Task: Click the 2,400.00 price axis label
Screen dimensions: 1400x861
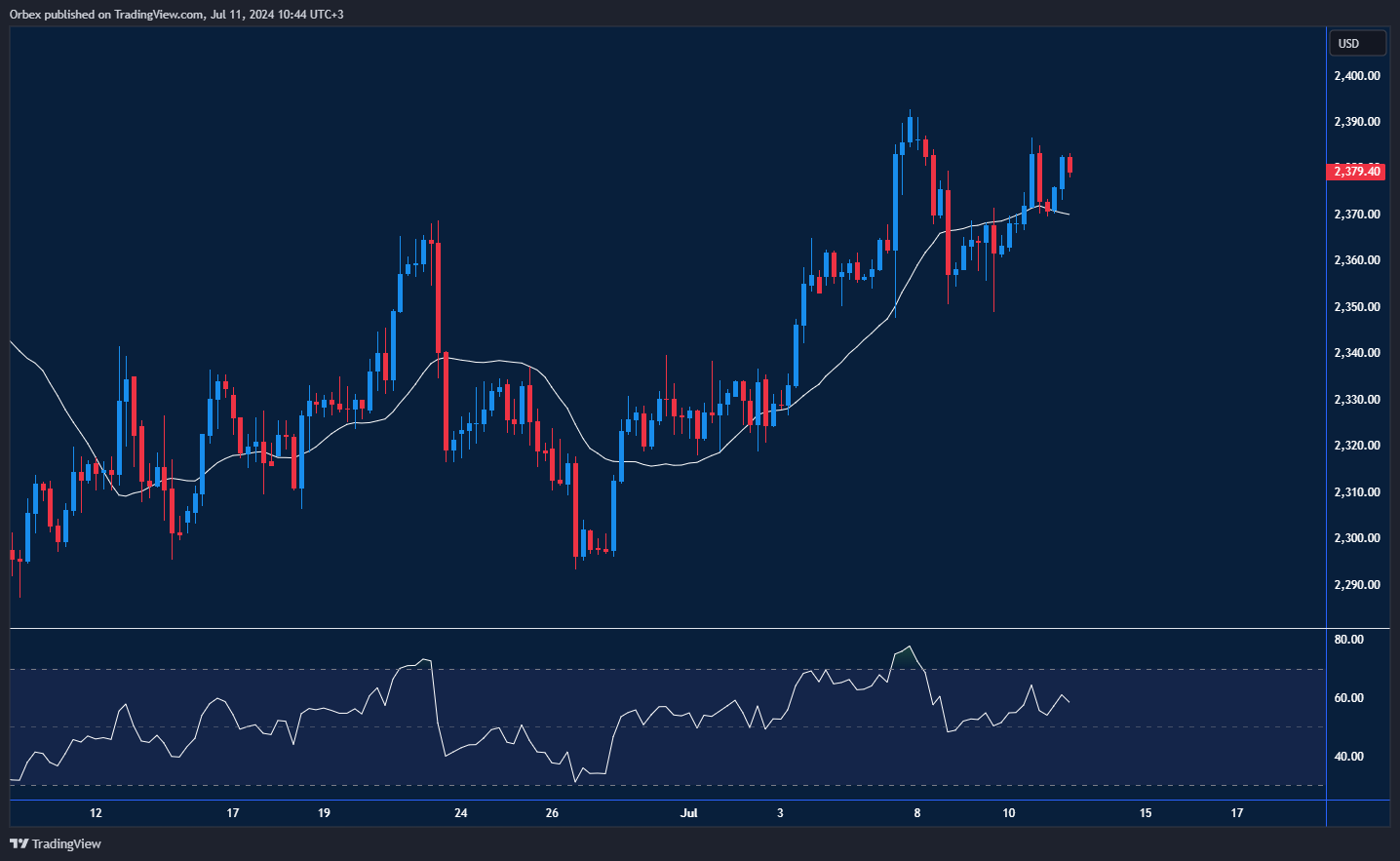Action: (1355, 75)
